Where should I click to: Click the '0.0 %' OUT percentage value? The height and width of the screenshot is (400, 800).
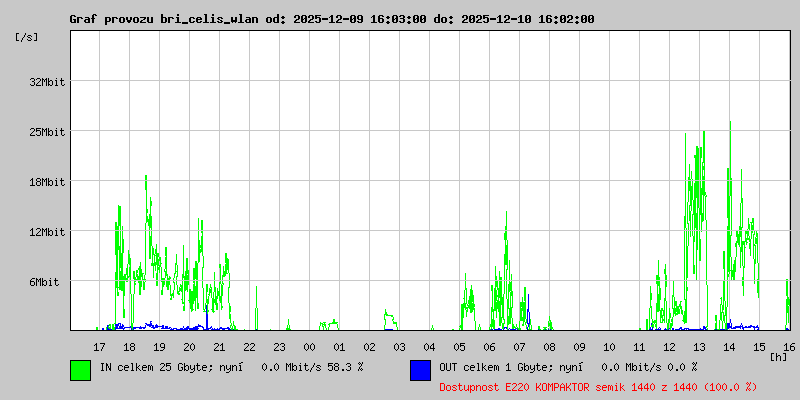[683, 367]
